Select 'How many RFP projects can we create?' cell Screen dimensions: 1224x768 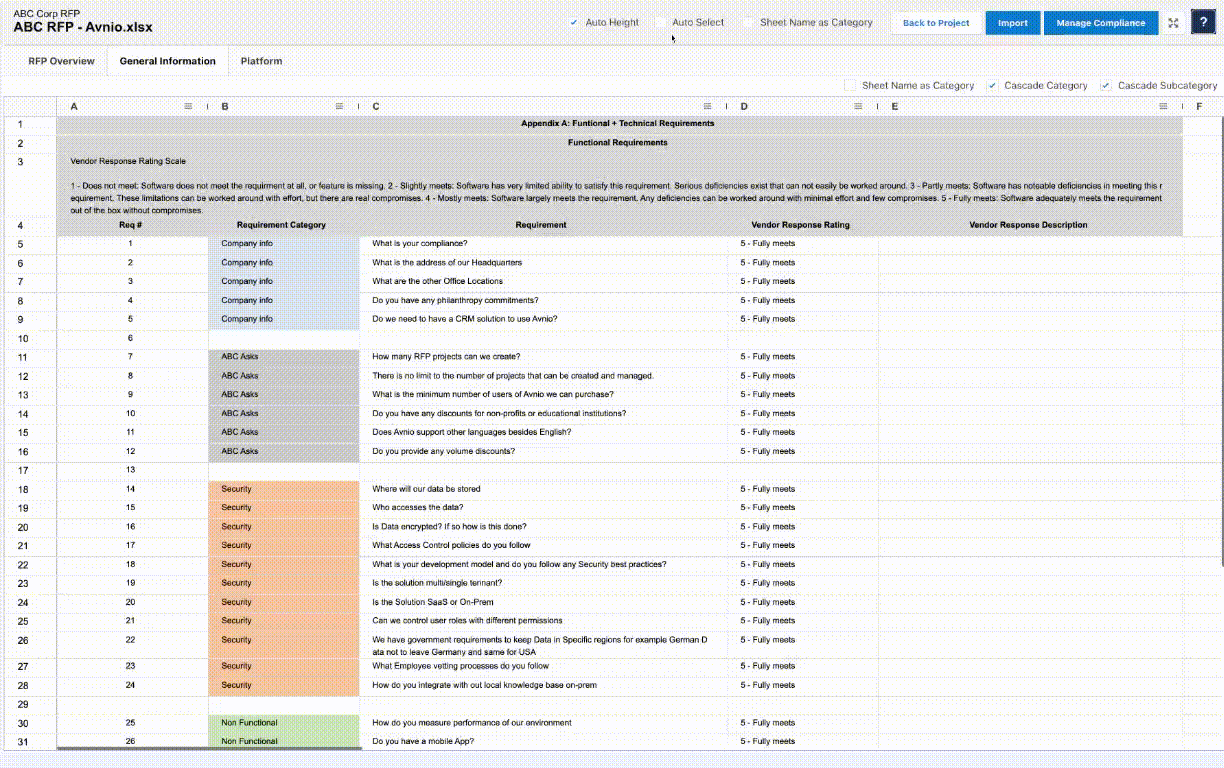543,357
